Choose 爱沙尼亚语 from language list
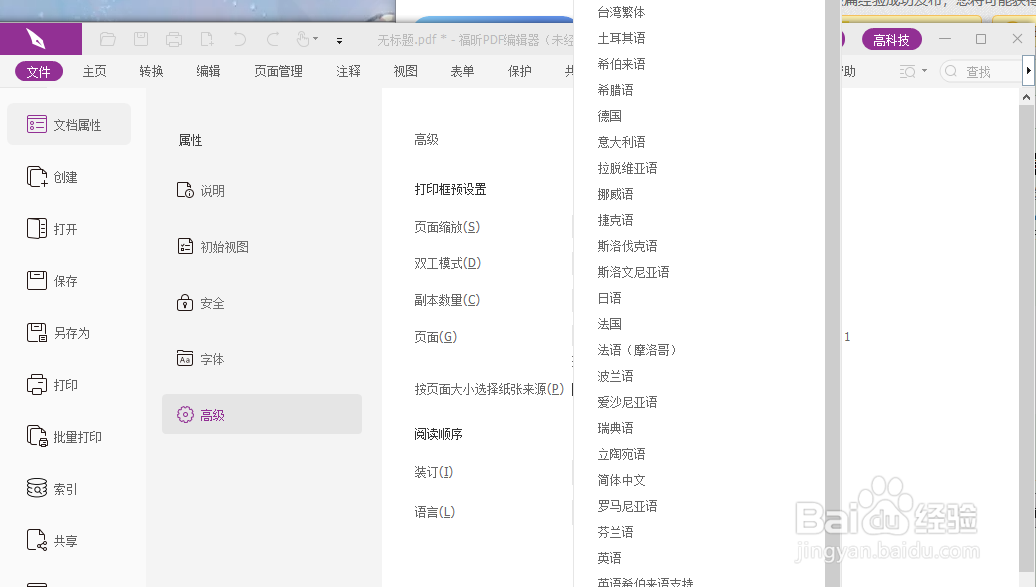Image resolution: width=1036 pixels, height=587 pixels. [x=627, y=402]
